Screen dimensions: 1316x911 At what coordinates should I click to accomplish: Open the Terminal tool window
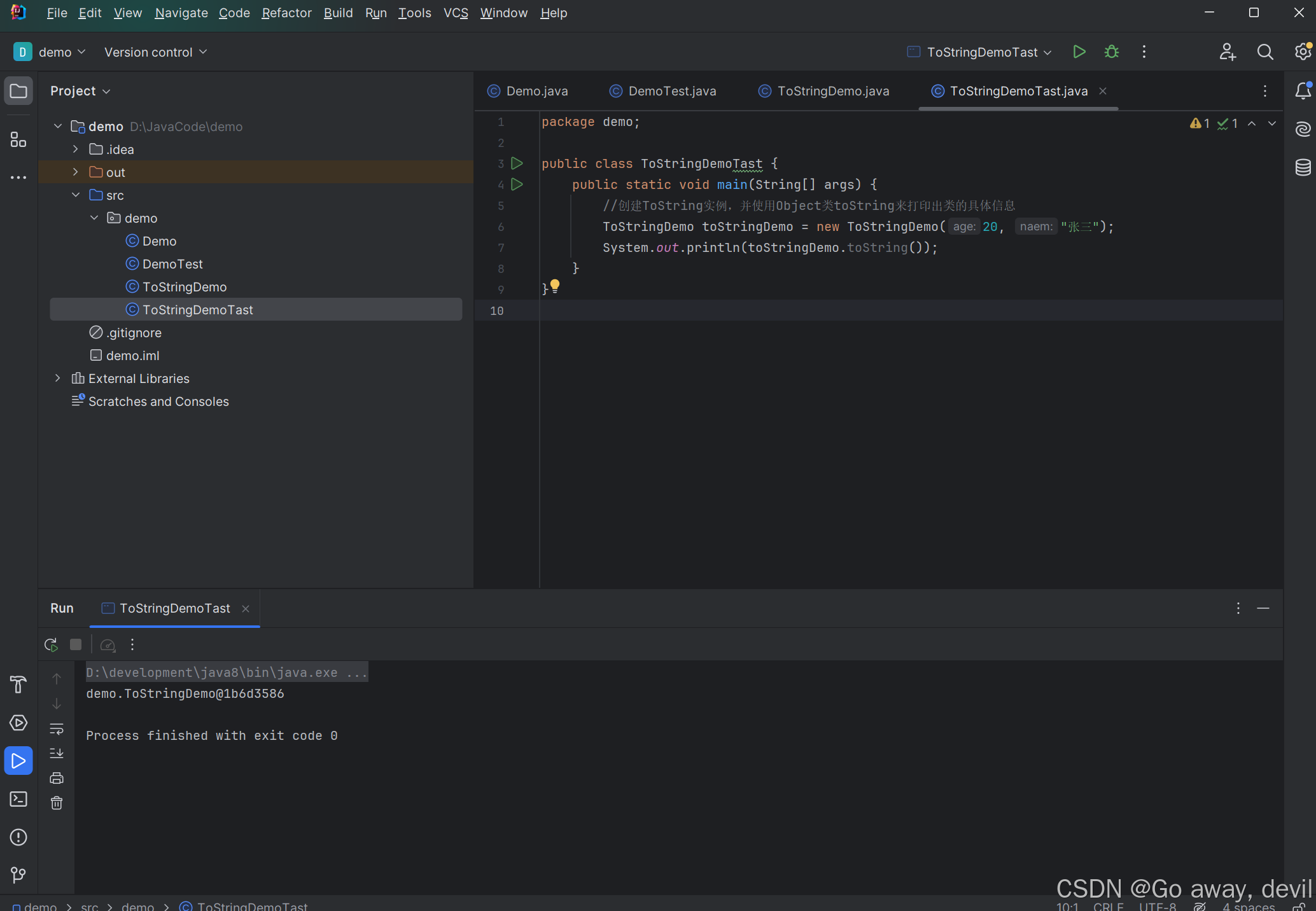pyautogui.click(x=18, y=799)
